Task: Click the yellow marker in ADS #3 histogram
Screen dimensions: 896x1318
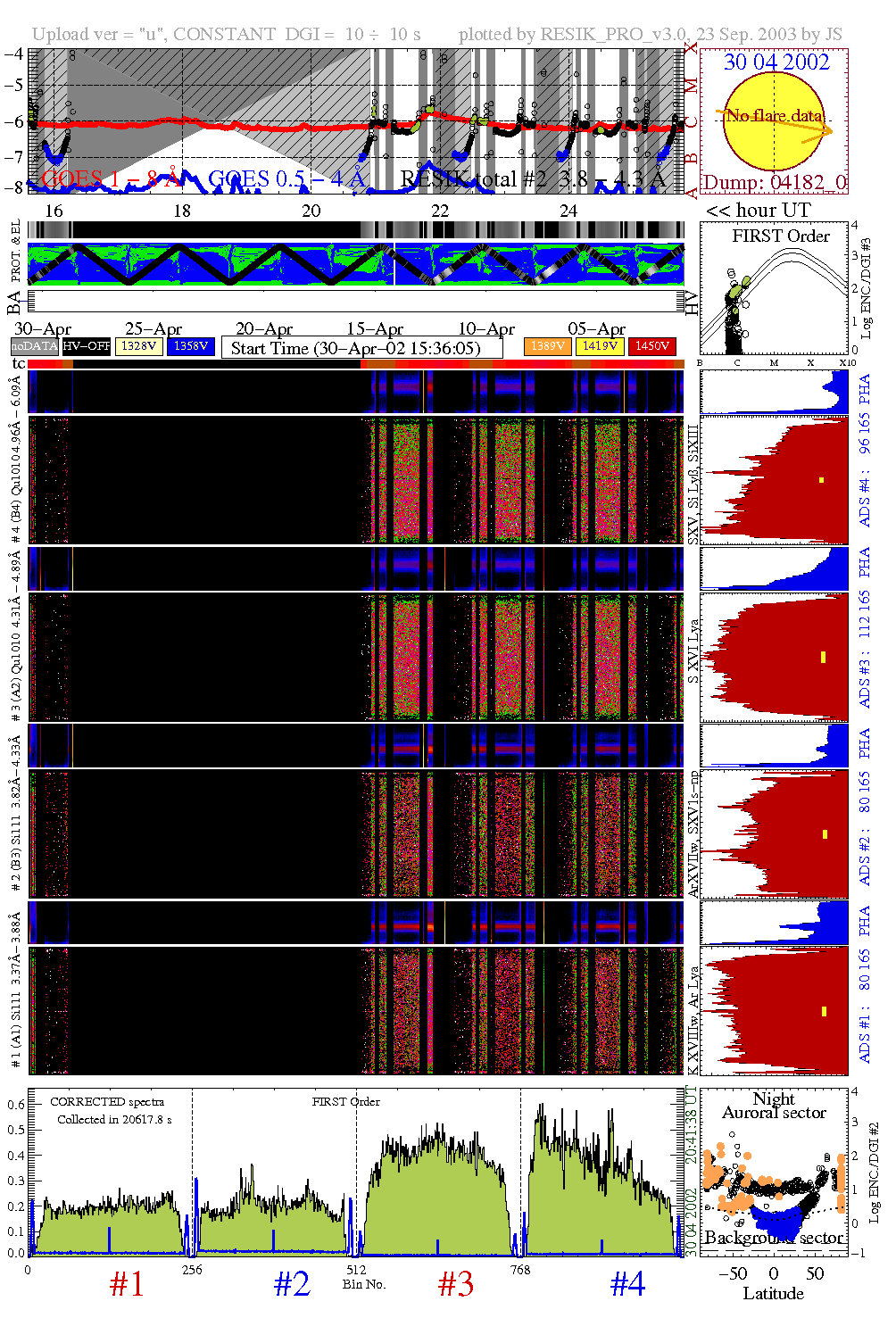Action: (x=823, y=658)
